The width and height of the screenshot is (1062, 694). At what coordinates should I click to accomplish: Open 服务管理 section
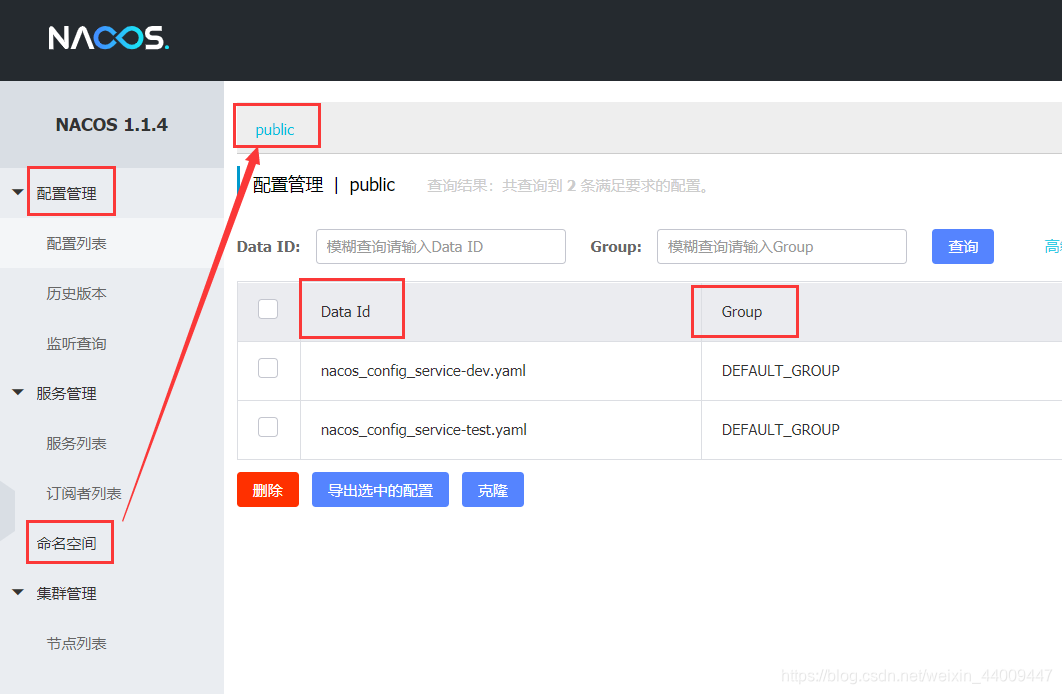click(x=66, y=393)
